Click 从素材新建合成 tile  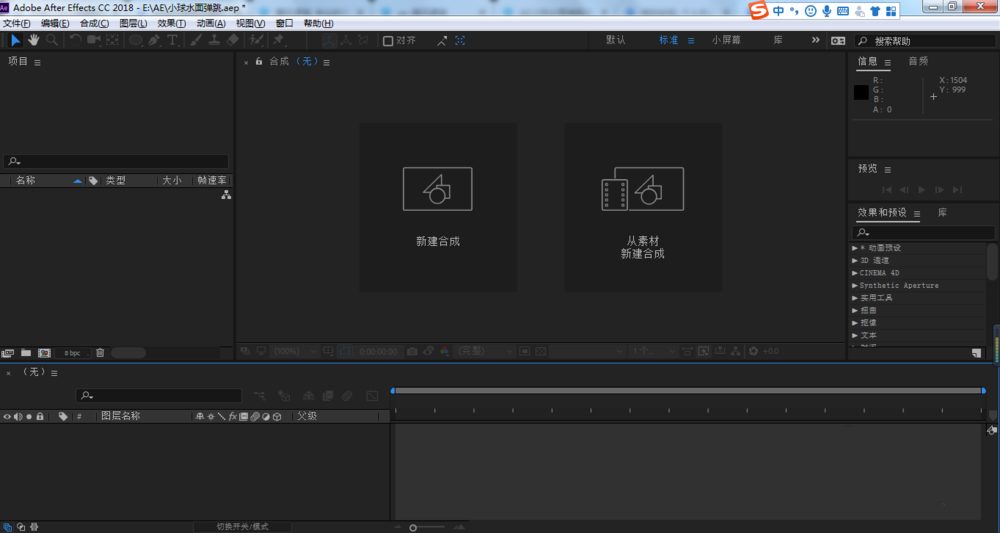click(643, 207)
